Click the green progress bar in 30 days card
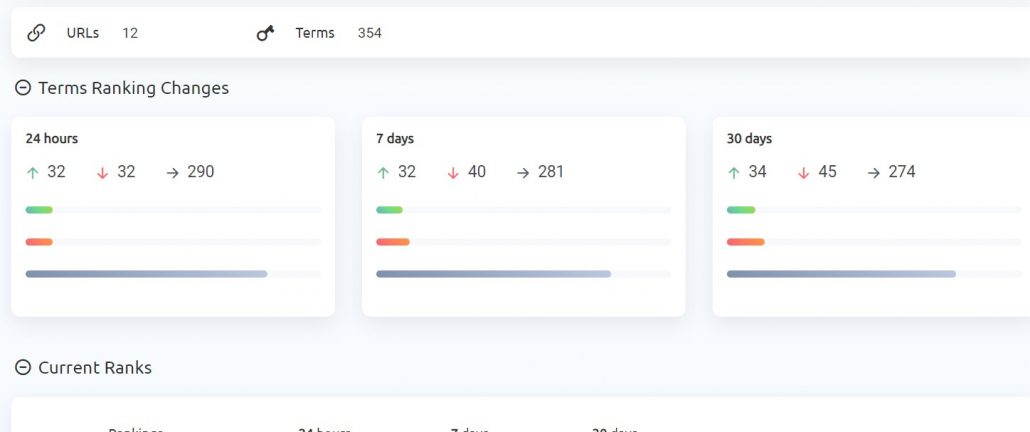 click(741, 210)
